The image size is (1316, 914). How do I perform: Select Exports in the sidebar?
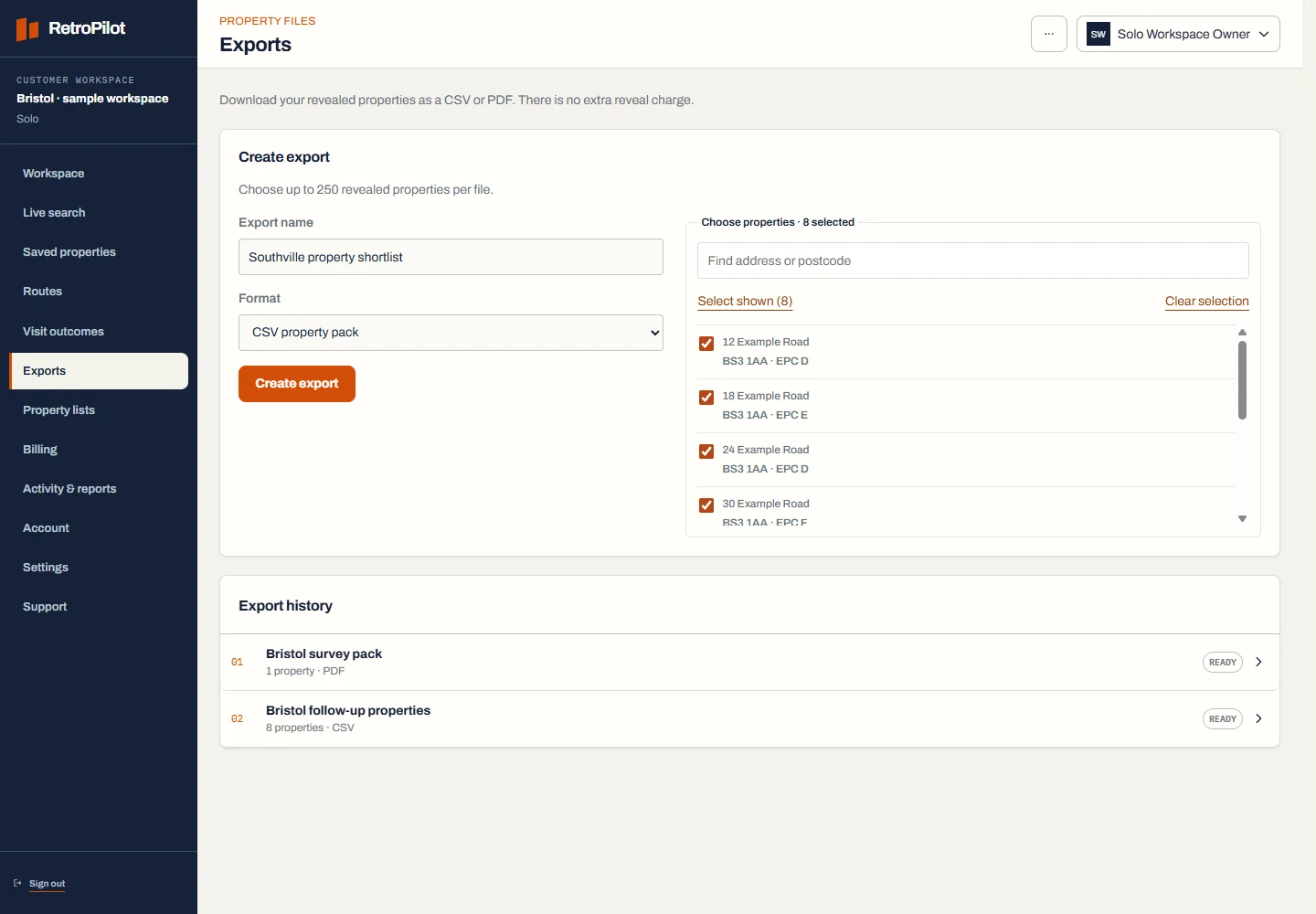click(99, 371)
